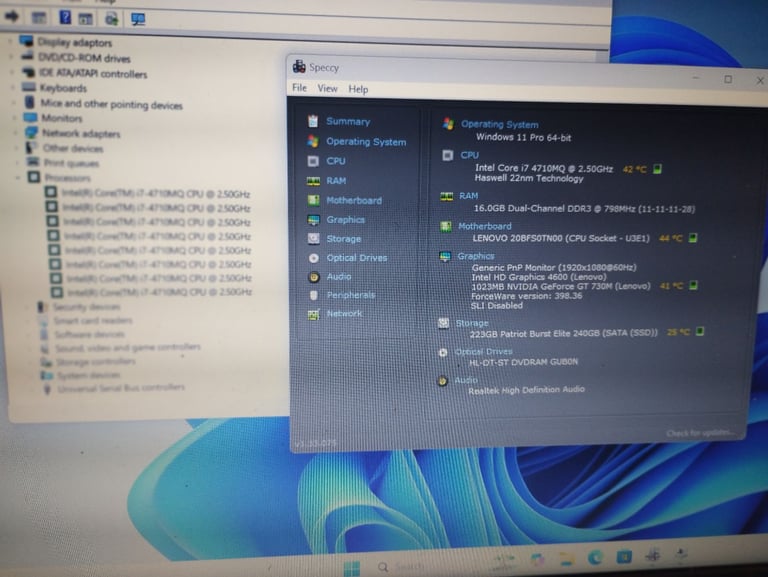Image resolution: width=768 pixels, height=577 pixels.
Task: Click the taskbar Search box
Action: tap(402, 567)
